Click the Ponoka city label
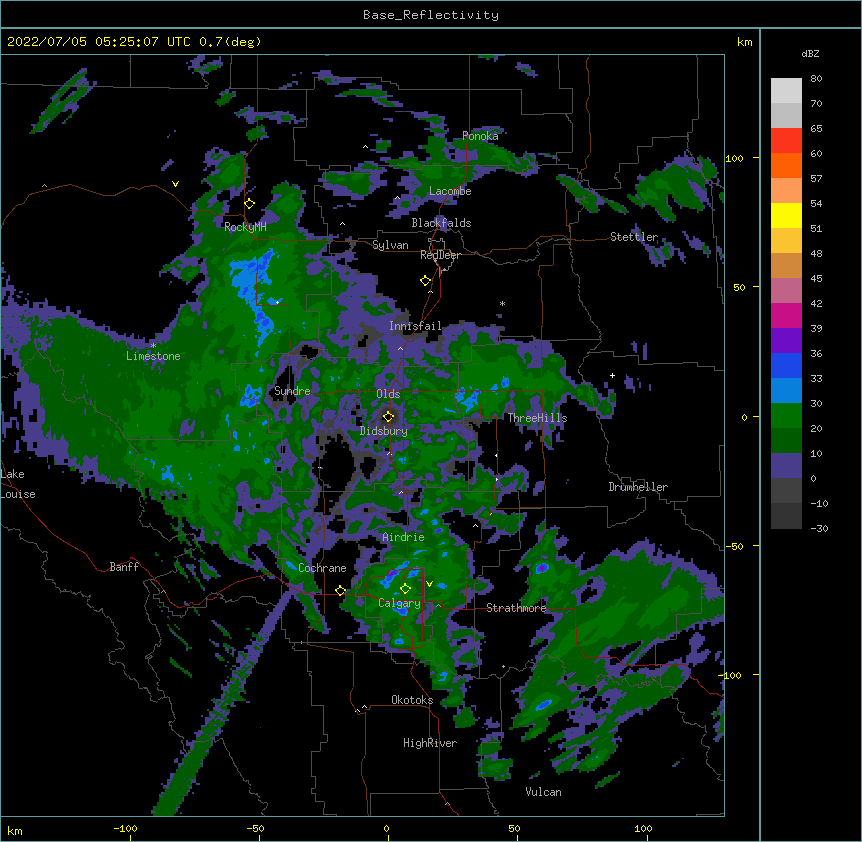This screenshot has height=842, width=862. point(480,136)
